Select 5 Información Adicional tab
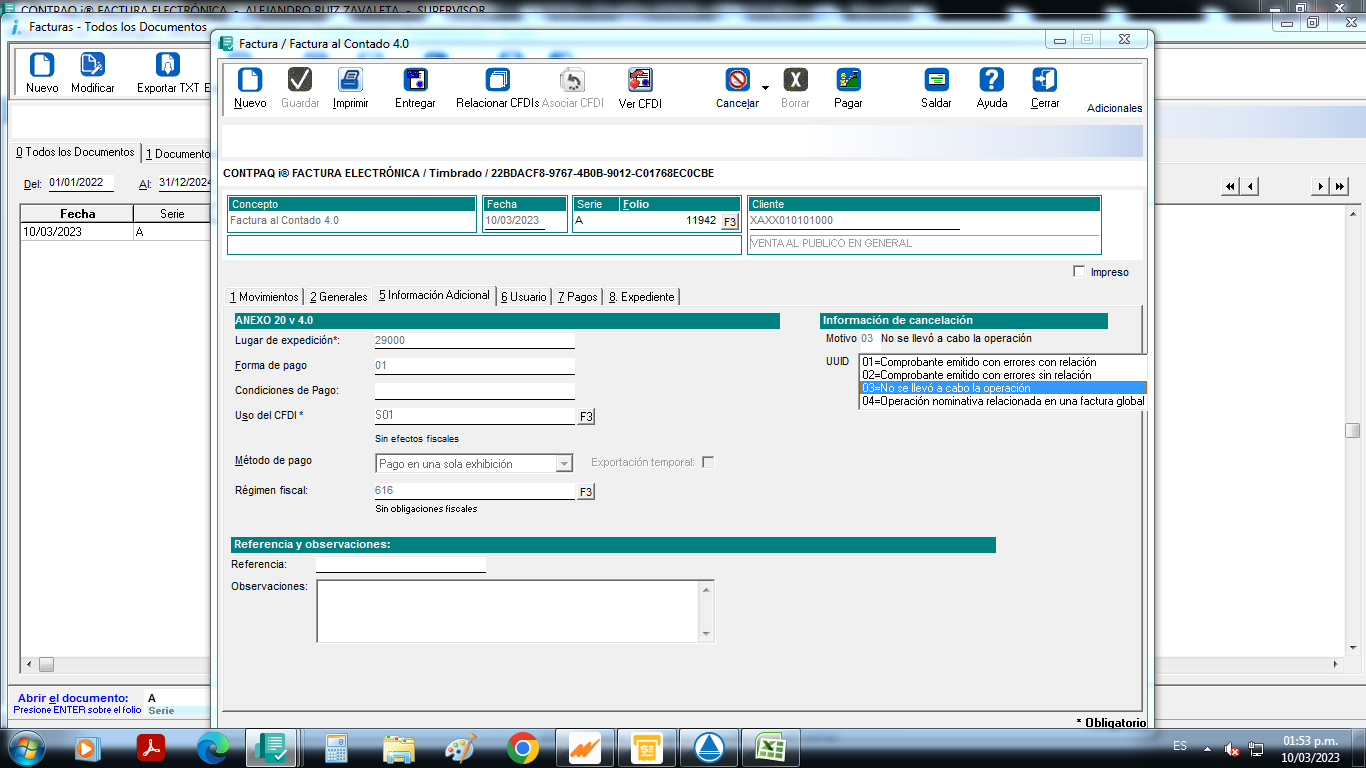This screenshot has height=768, width=1366. click(x=434, y=295)
